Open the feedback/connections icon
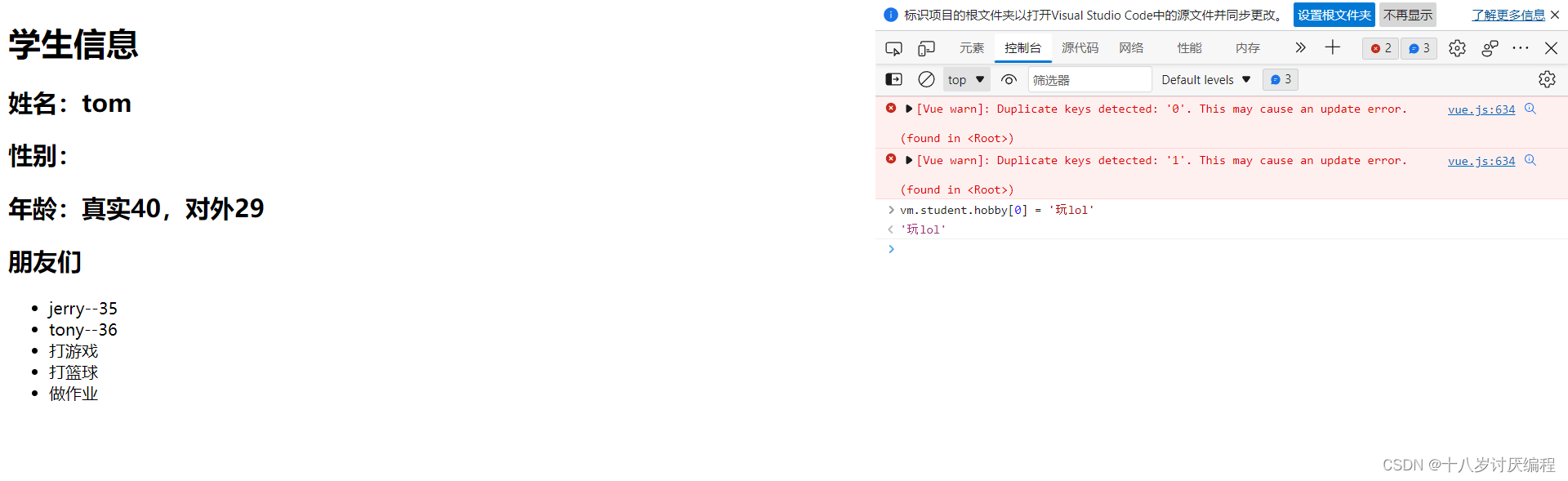The width and height of the screenshot is (1568, 481). 1490,48
